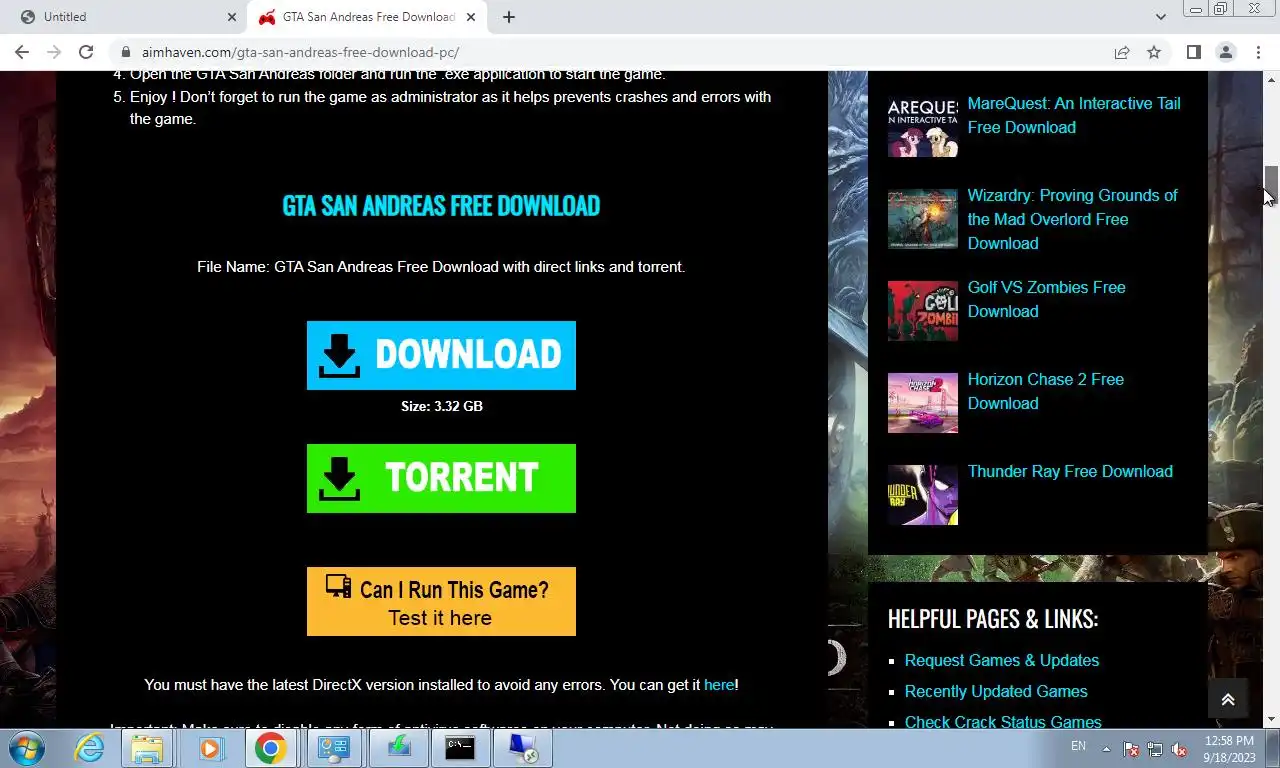Open the Chrome three-dot menu
Image resolution: width=1280 pixels, height=768 pixels.
click(x=1258, y=52)
